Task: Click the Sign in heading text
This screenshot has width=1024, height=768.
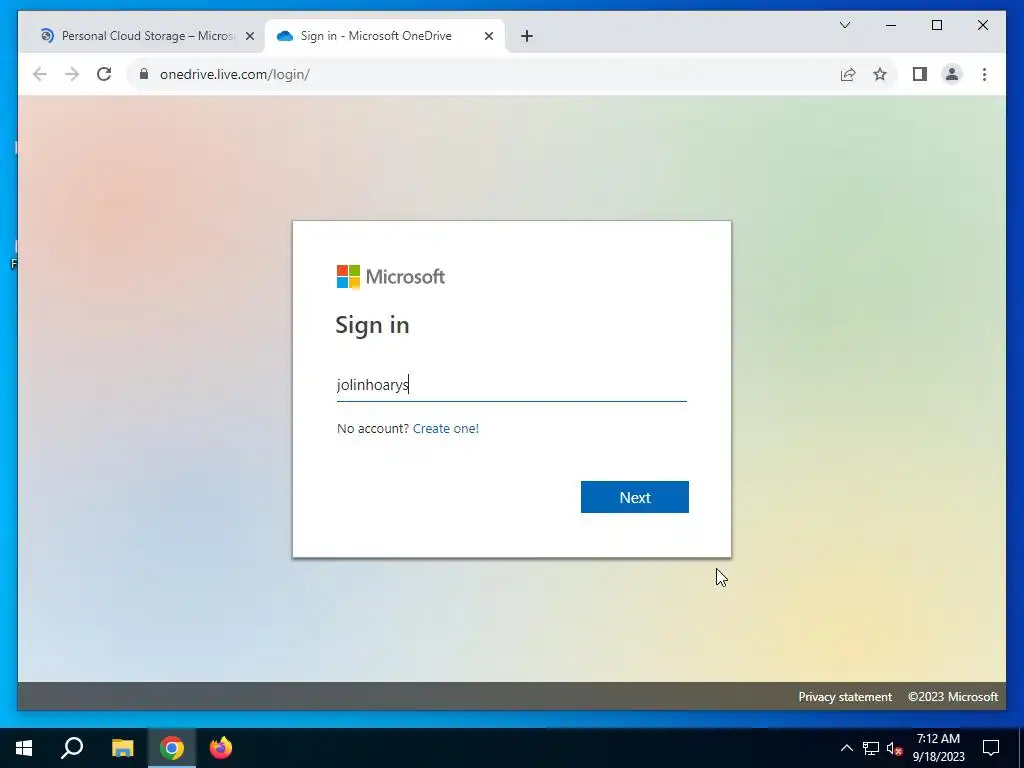Action: (x=372, y=325)
